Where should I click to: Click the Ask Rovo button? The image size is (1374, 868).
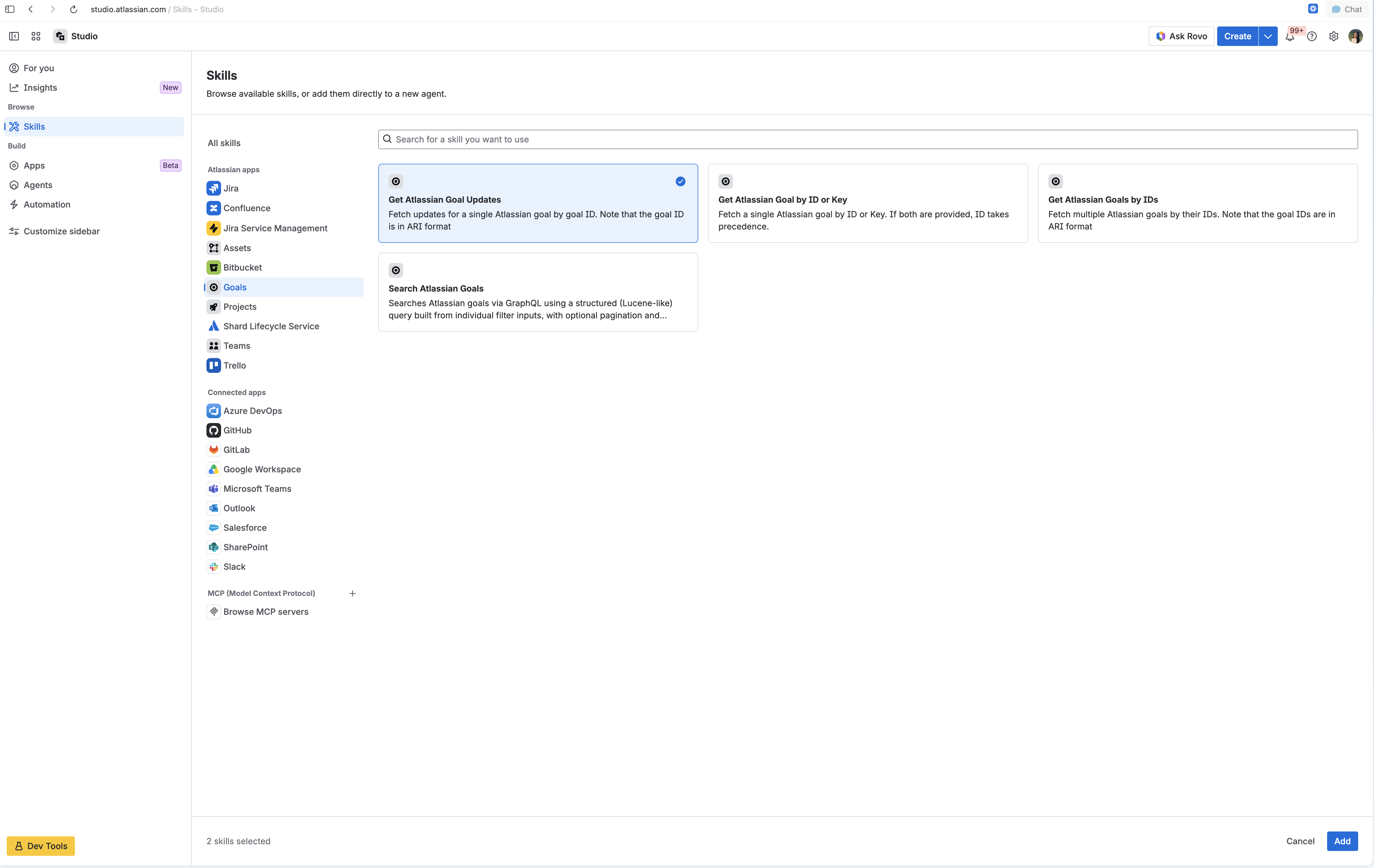click(x=1181, y=36)
